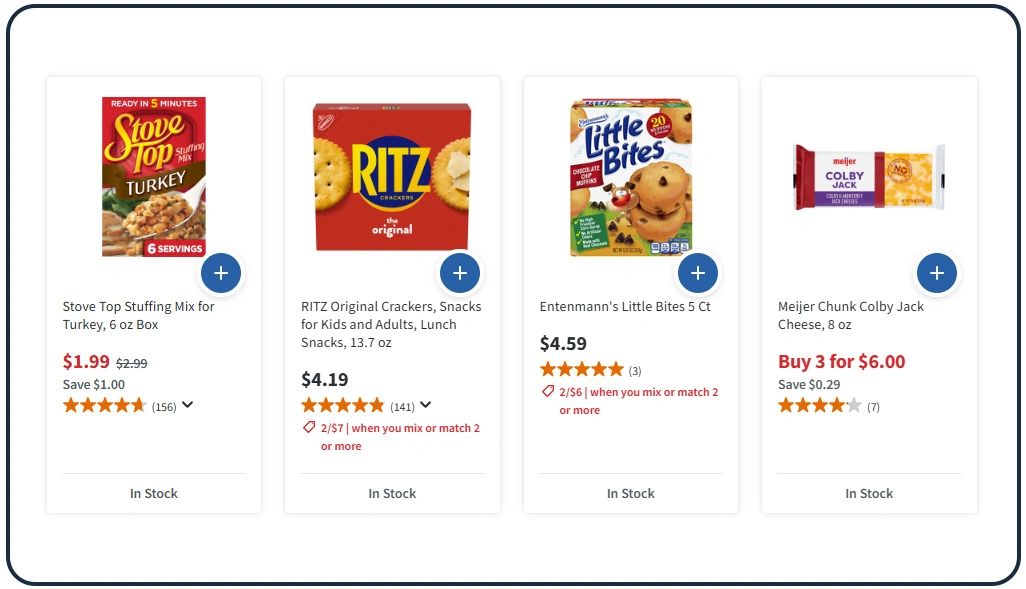The height and width of the screenshot is (589, 1026).
Task: Open RITZ Original Crackers product title
Action: [391, 324]
